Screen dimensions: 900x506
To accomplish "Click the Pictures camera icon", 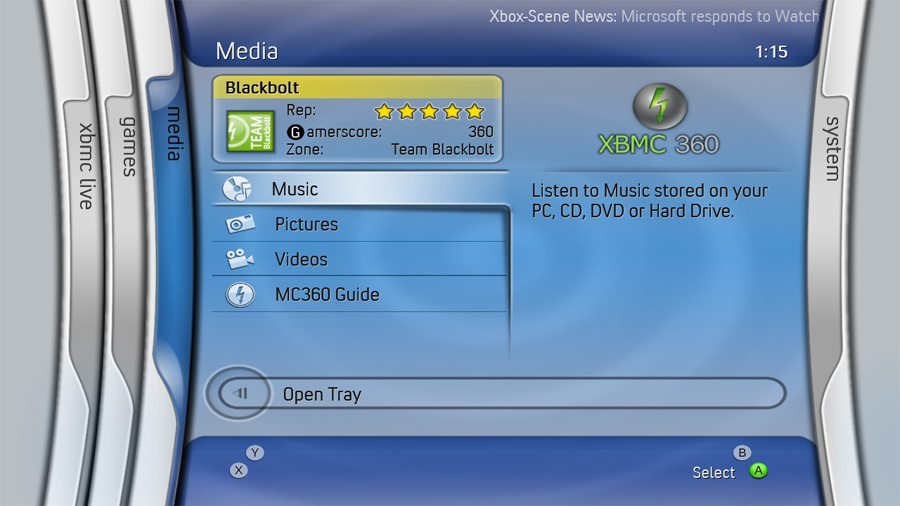I will point(240,224).
